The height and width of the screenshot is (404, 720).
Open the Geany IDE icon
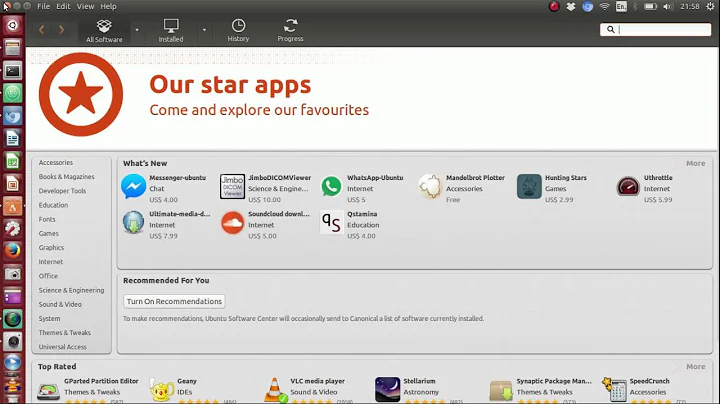click(x=162, y=391)
